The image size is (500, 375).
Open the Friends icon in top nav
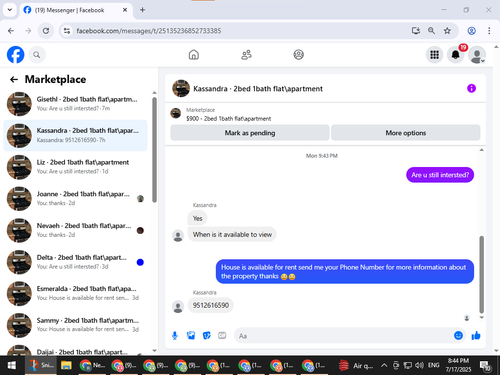(x=246, y=55)
